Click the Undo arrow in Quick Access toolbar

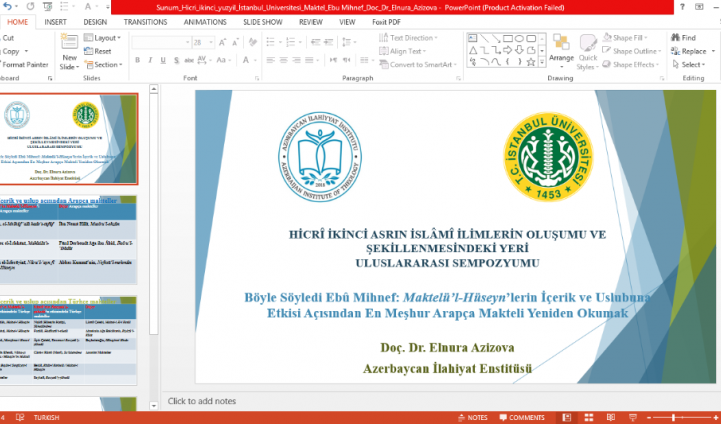[7, 6]
